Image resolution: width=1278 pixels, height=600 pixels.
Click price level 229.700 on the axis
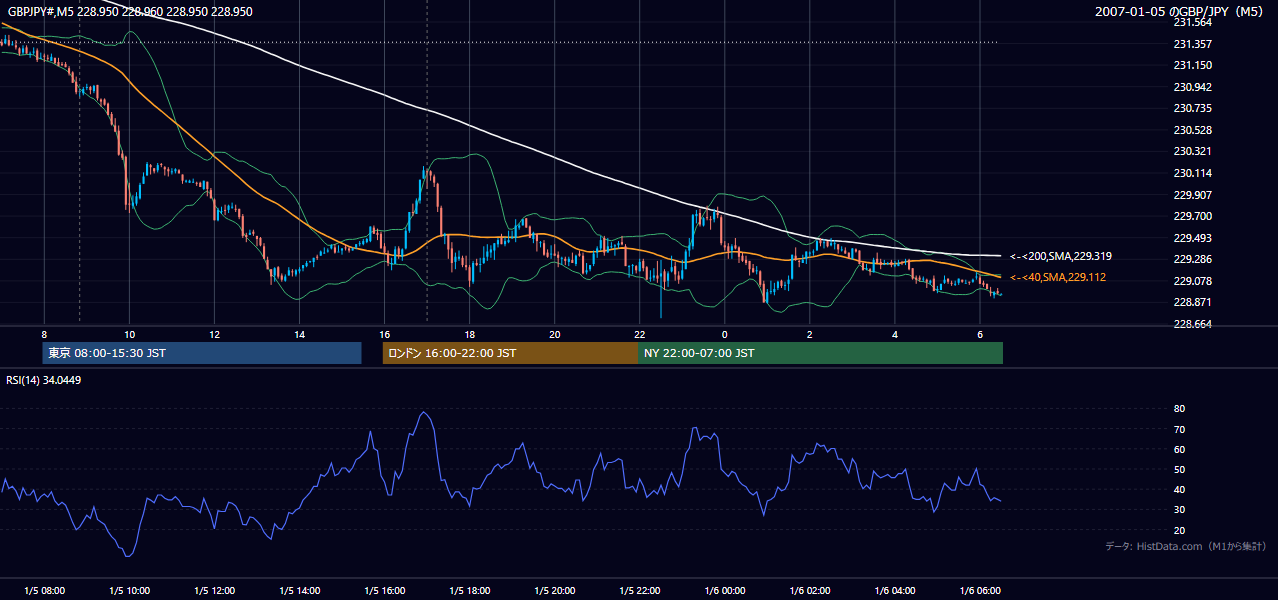pyautogui.click(x=1192, y=216)
